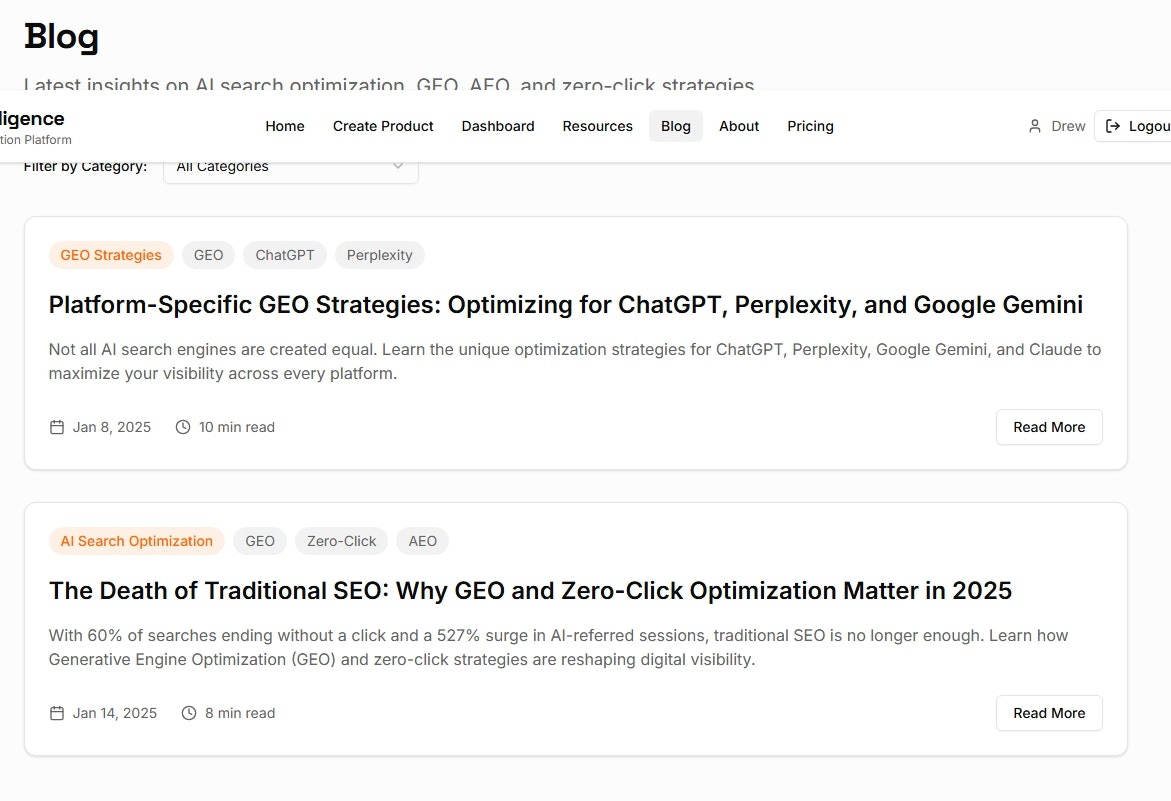Click the calendar icon next to Jan 14, 2025

[x=57, y=713]
